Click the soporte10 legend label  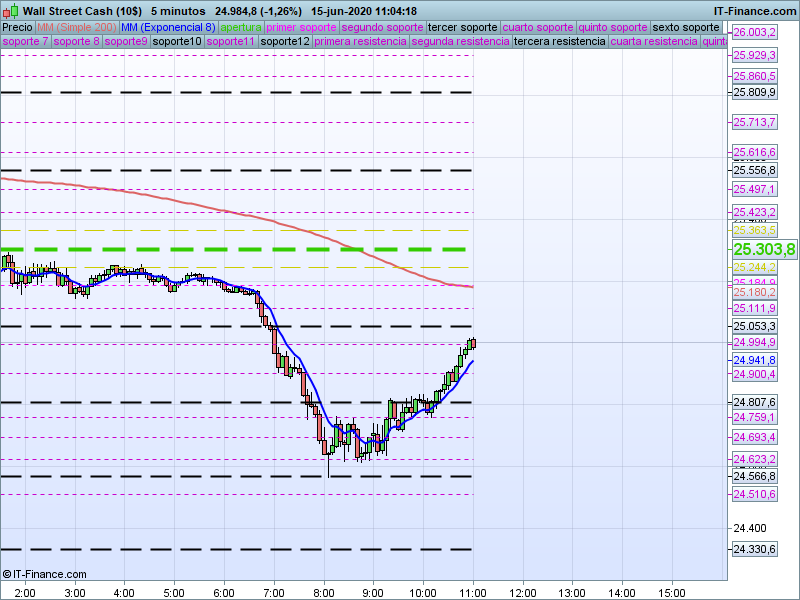pyautogui.click(x=178, y=41)
